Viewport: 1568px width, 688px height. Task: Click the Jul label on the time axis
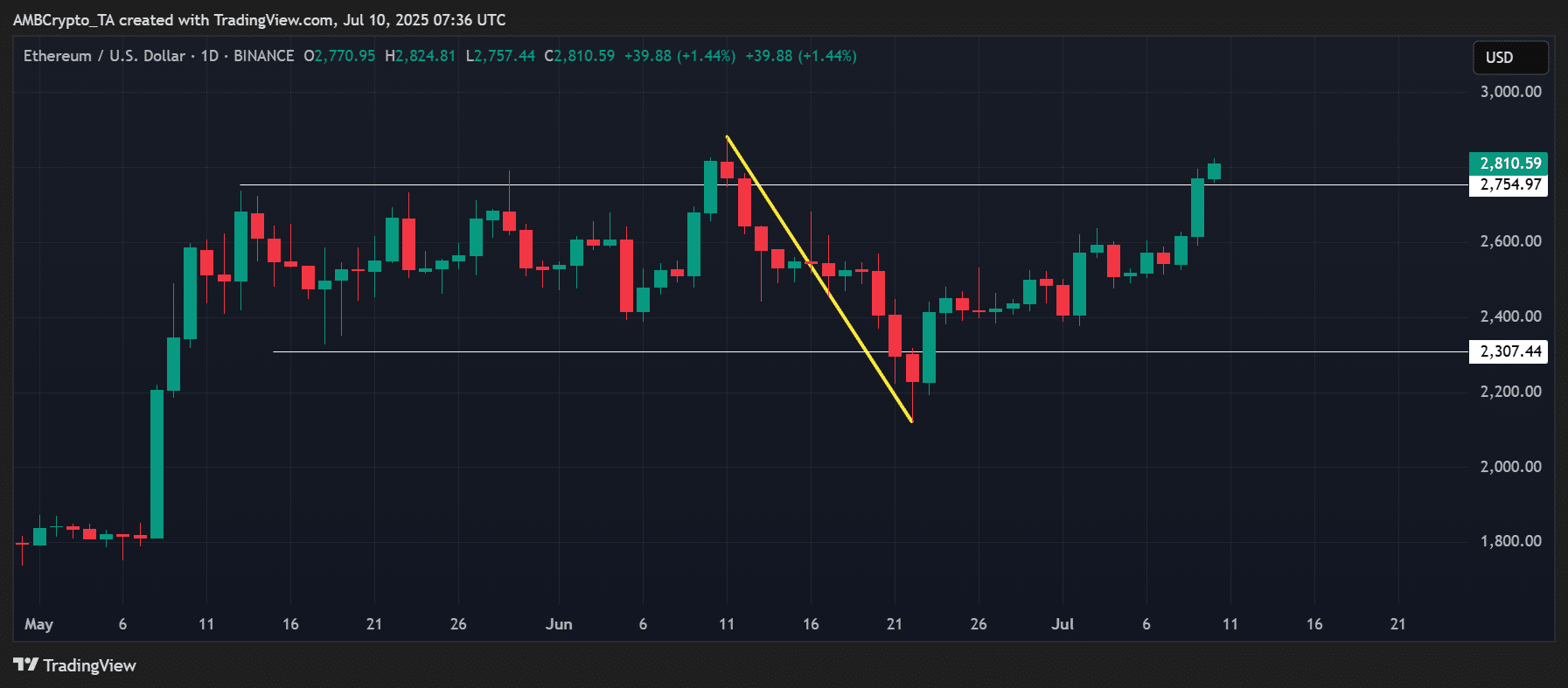click(1063, 624)
